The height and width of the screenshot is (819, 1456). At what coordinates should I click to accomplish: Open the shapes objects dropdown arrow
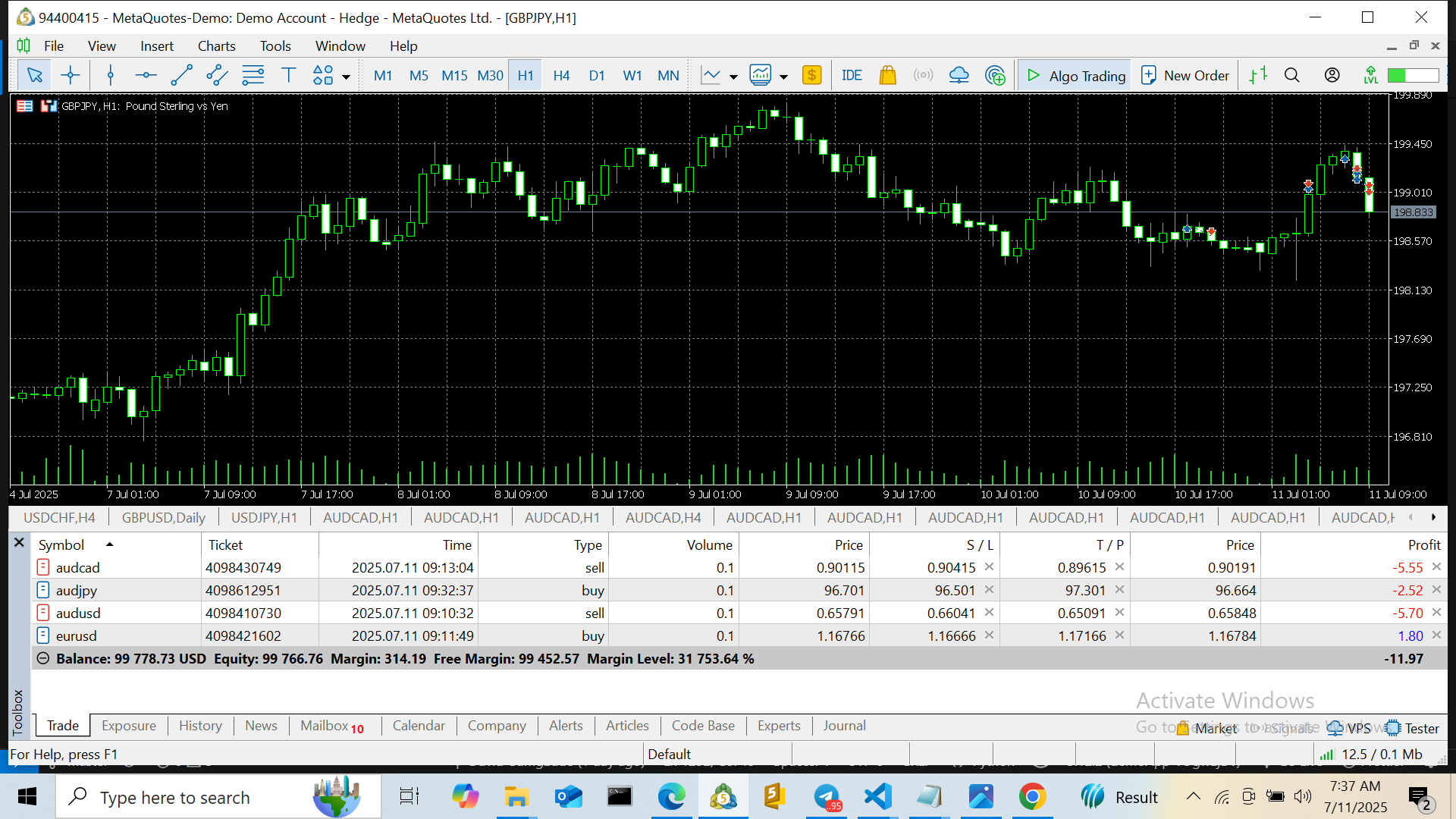pyautogui.click(x=346, y=77)
